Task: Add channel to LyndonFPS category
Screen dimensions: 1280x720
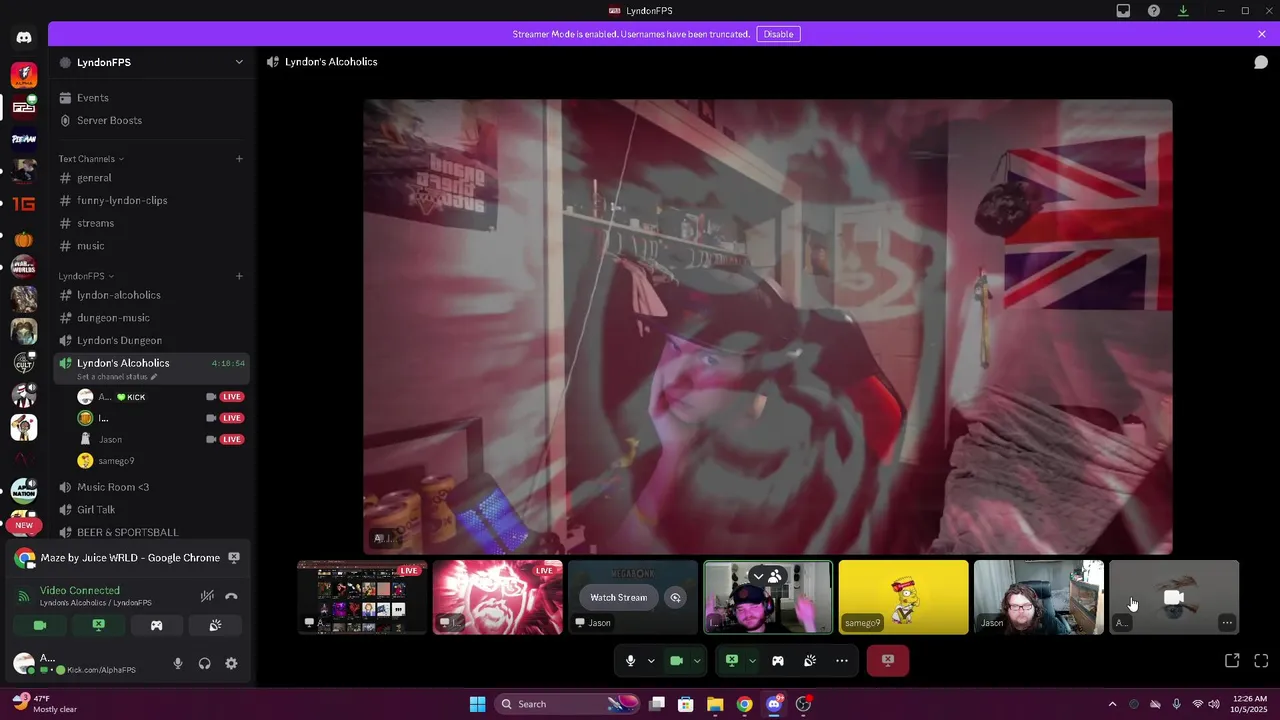Action: click(239, 276)
